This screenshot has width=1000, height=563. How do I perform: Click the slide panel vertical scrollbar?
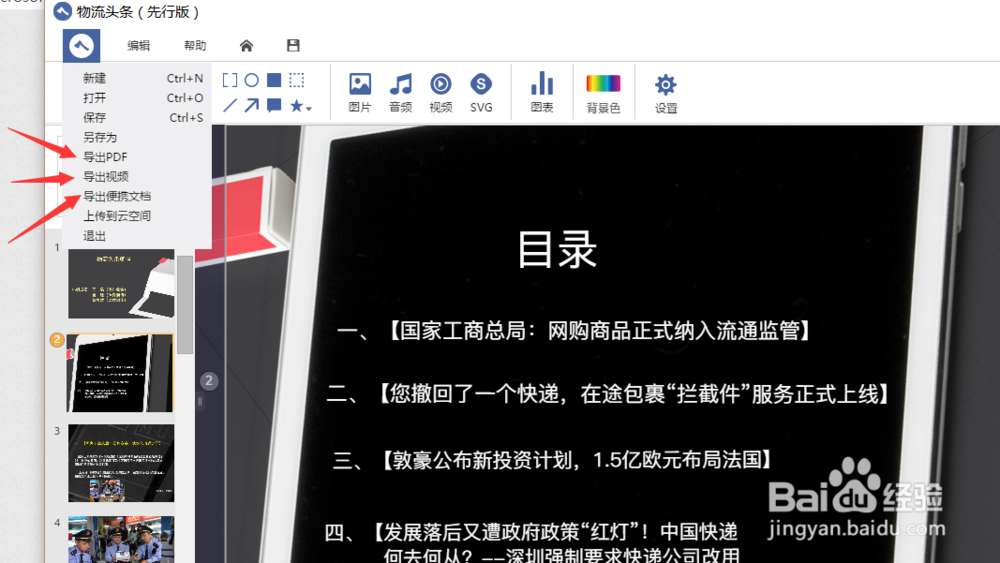pos(185,305)
